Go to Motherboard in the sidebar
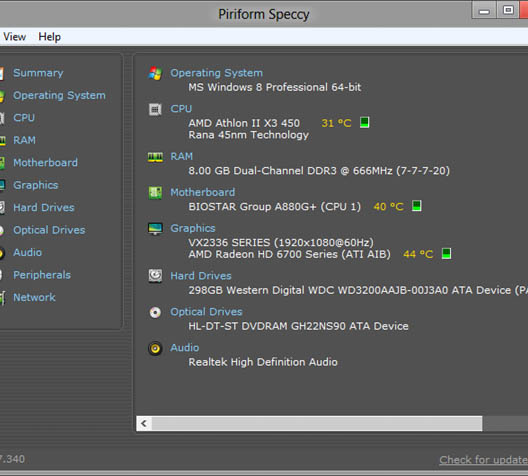 45,163
